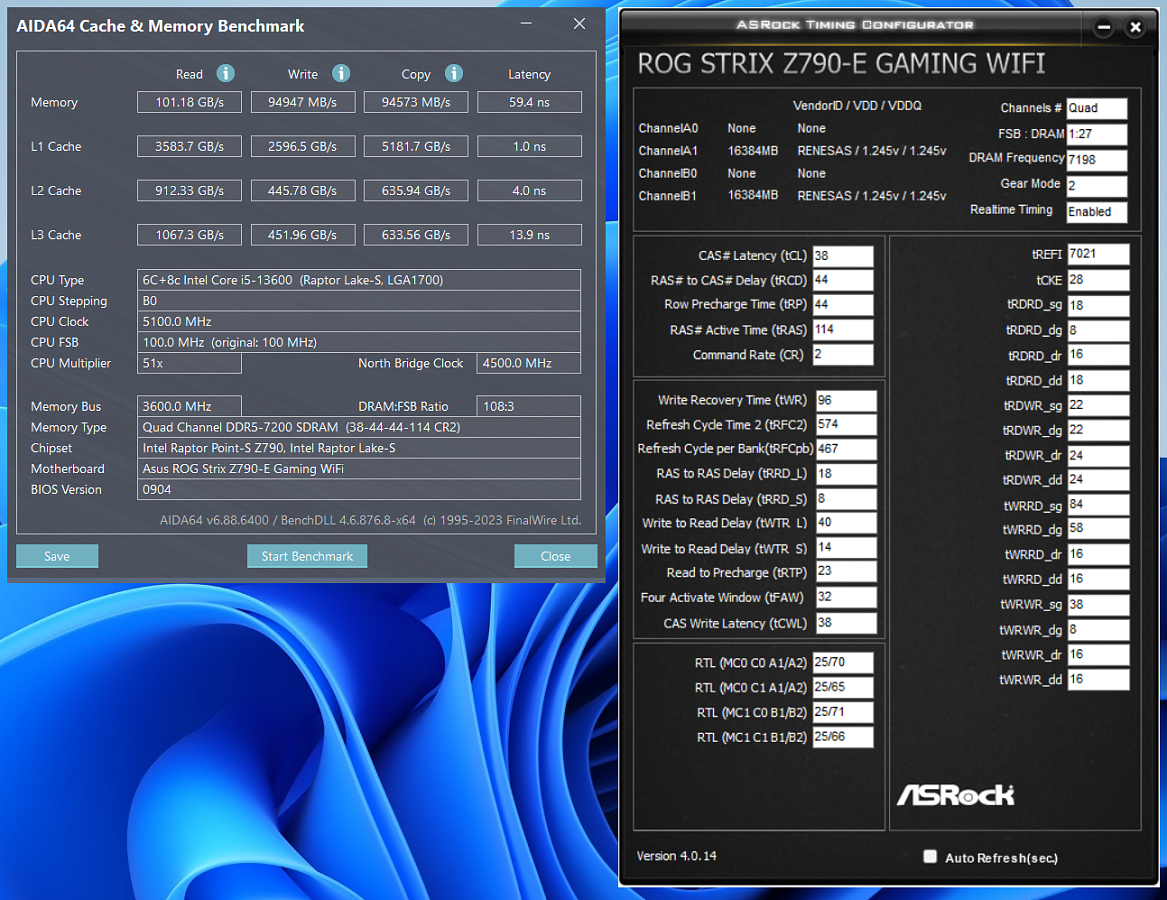Select the Channels # field showing Quad

(1096, 109)
